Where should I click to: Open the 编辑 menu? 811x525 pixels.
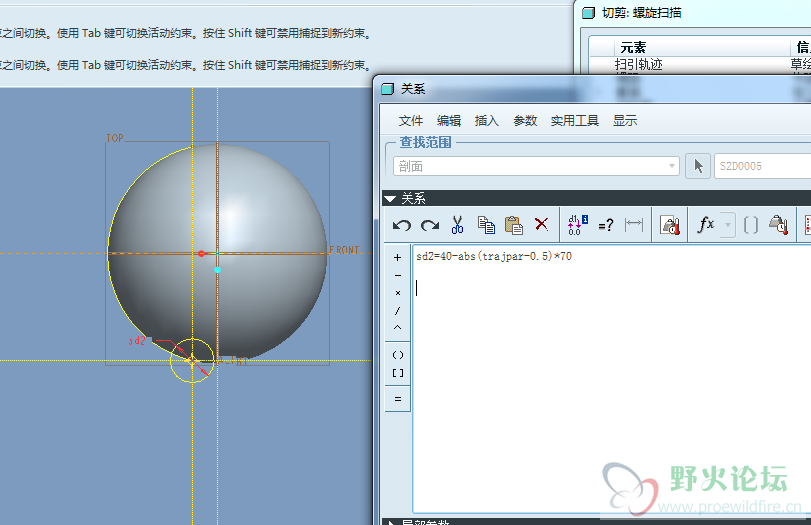pyautogui.click(x=448, y=121)
